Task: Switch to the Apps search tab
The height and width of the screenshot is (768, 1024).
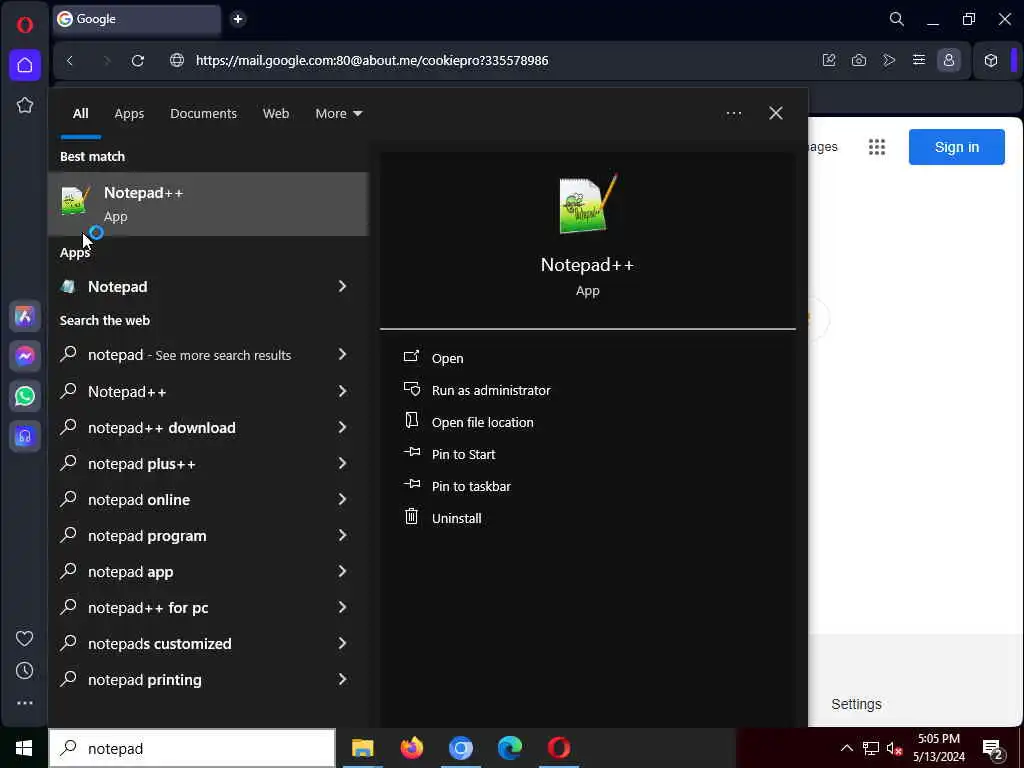Action: 129,114
